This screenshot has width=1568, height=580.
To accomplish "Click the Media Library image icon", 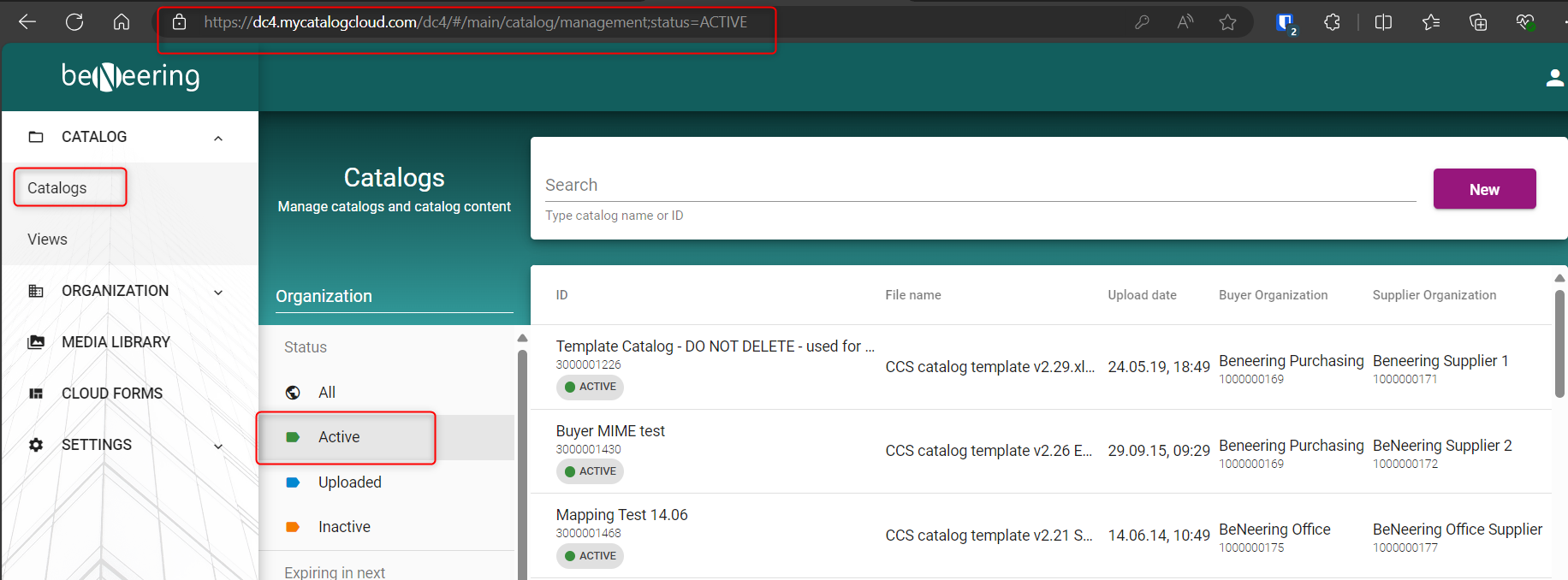I will click(x=36, y=342).
